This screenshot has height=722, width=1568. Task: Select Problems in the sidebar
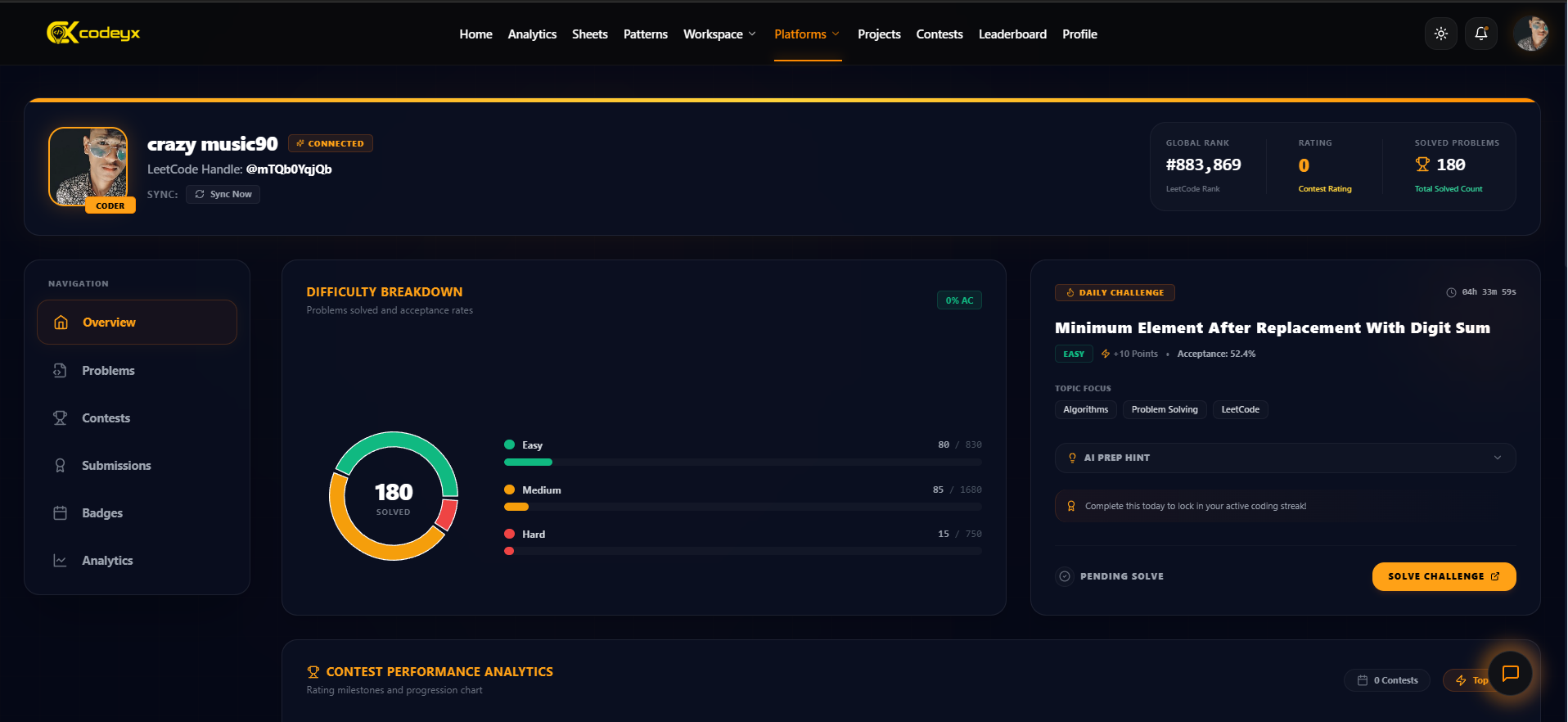[x=137, y=371]
